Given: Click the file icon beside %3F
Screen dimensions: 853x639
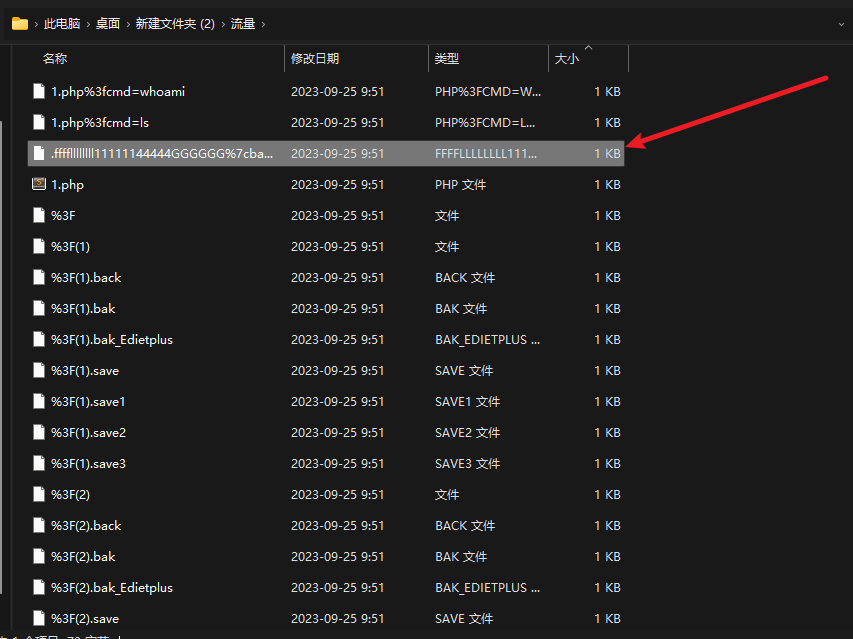Looking at the screenshot, I should point(38,215).
